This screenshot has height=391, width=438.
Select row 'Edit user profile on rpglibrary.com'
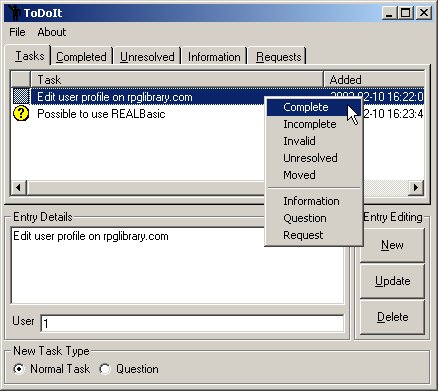[x=218, y=97]
